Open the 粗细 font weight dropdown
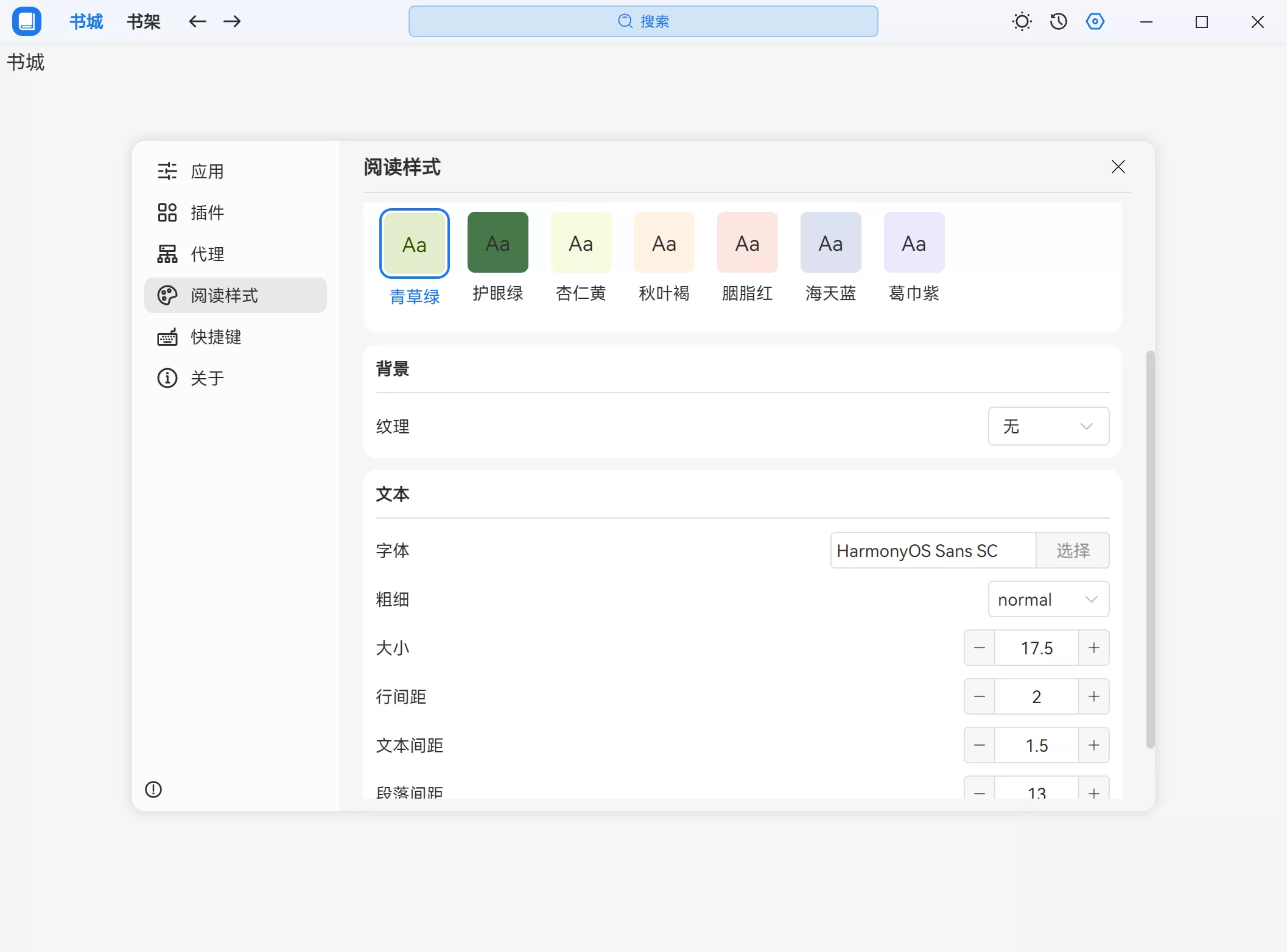1287x952 pixels. pos(1048,599)
